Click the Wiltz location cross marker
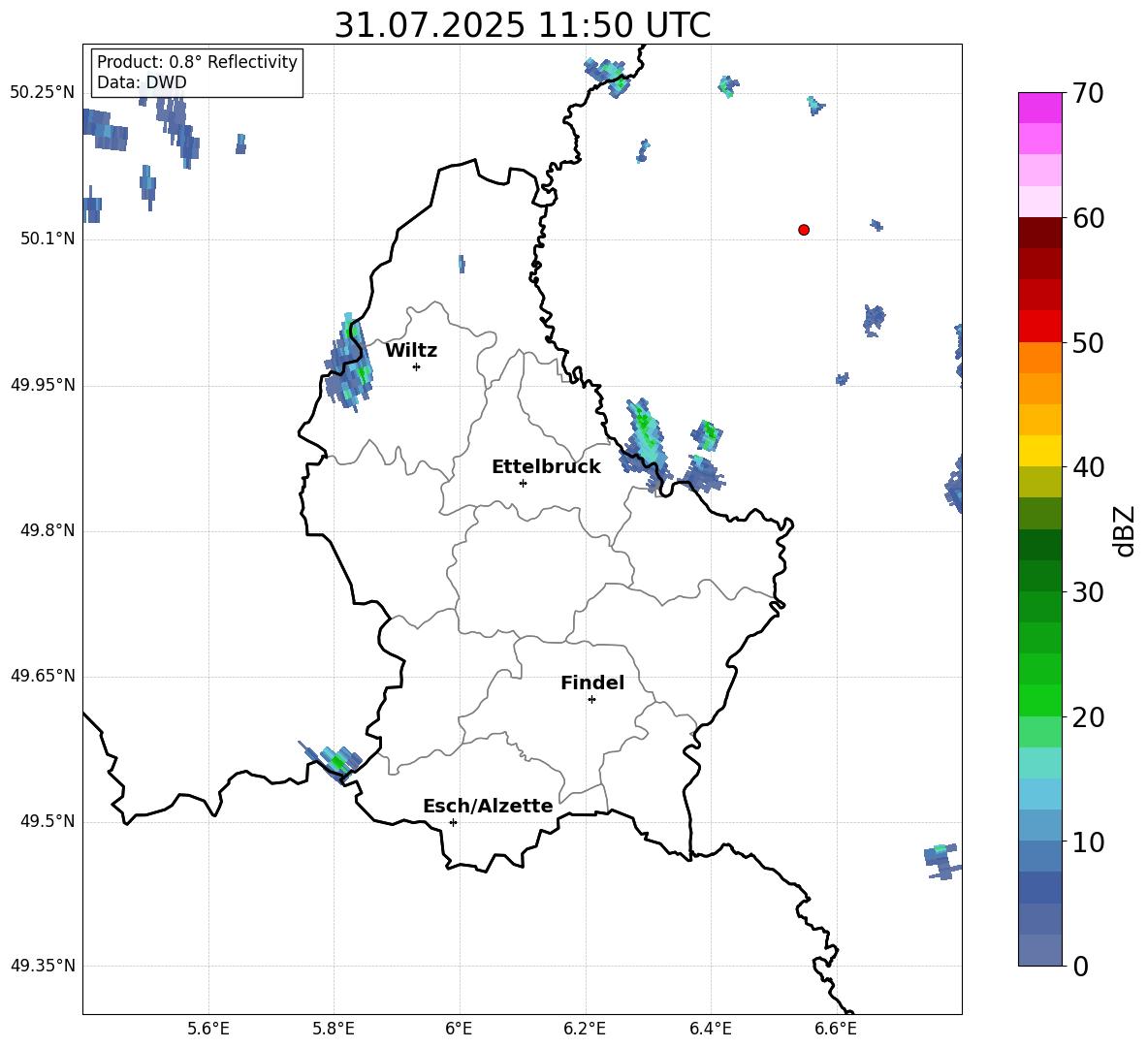1148x1048 pixels. coord(417,366)
